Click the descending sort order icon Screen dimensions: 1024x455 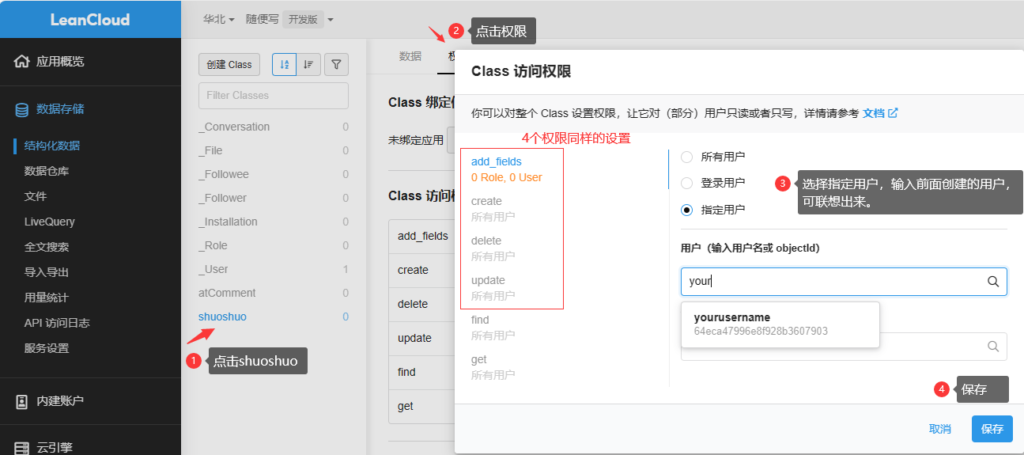pos(310,64)
